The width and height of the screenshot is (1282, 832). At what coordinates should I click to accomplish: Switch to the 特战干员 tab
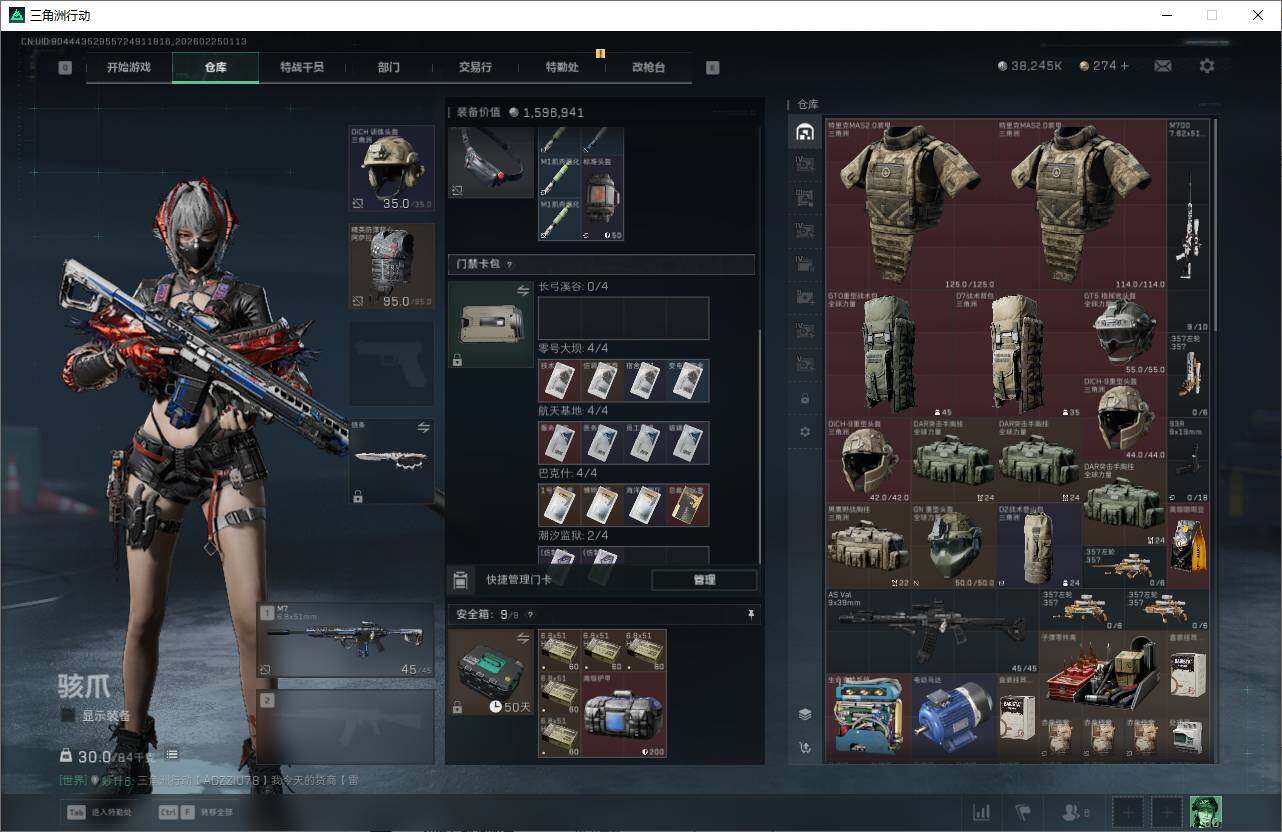coord(302,67)
